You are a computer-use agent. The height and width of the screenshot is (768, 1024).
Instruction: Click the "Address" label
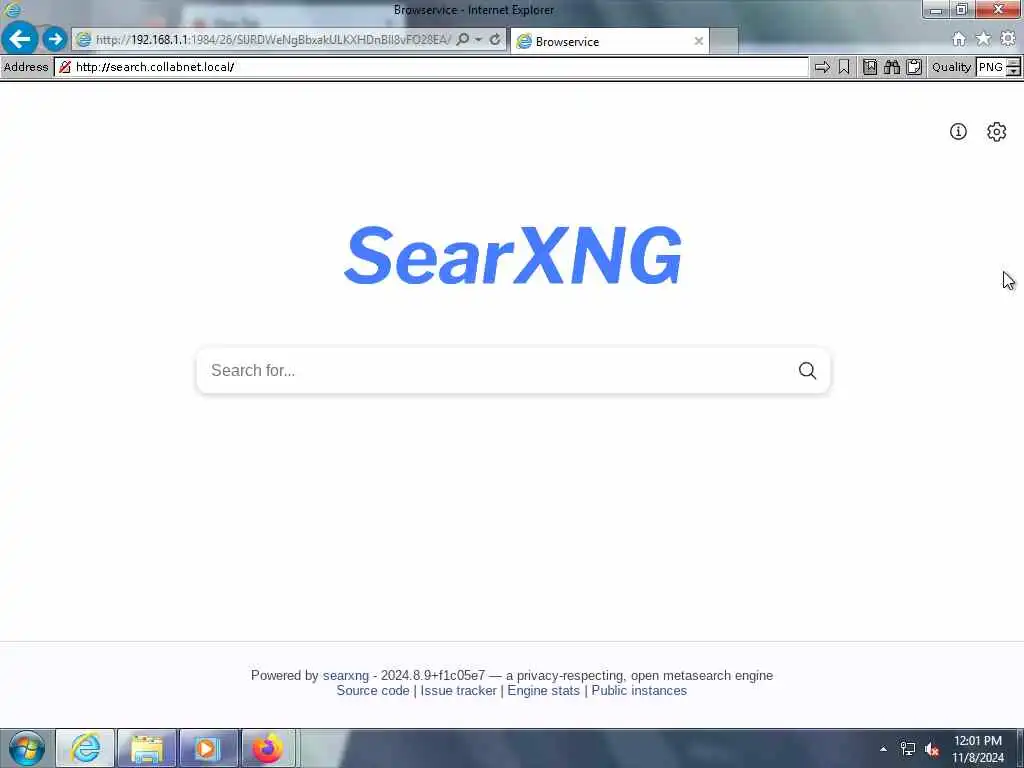[x=25, y=67]
